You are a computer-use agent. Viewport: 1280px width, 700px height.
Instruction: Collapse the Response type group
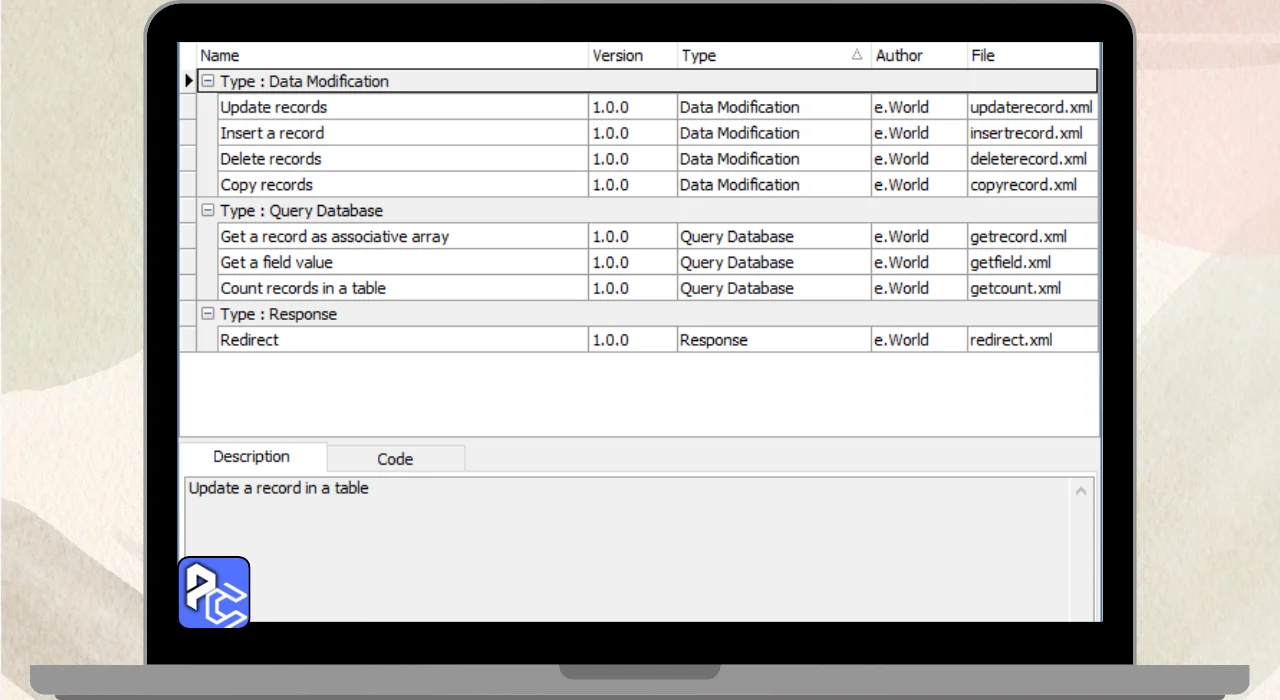[x=208, y=314]
